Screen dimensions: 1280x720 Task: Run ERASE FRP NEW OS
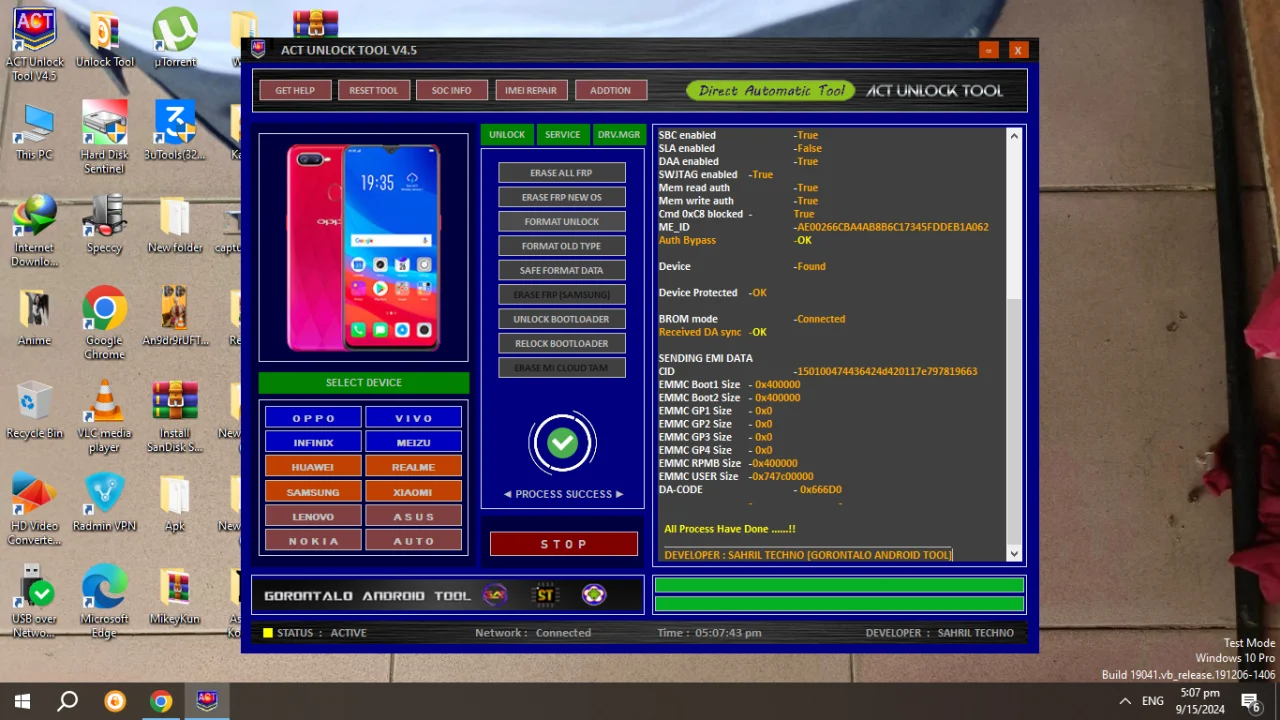coord(562,197)
